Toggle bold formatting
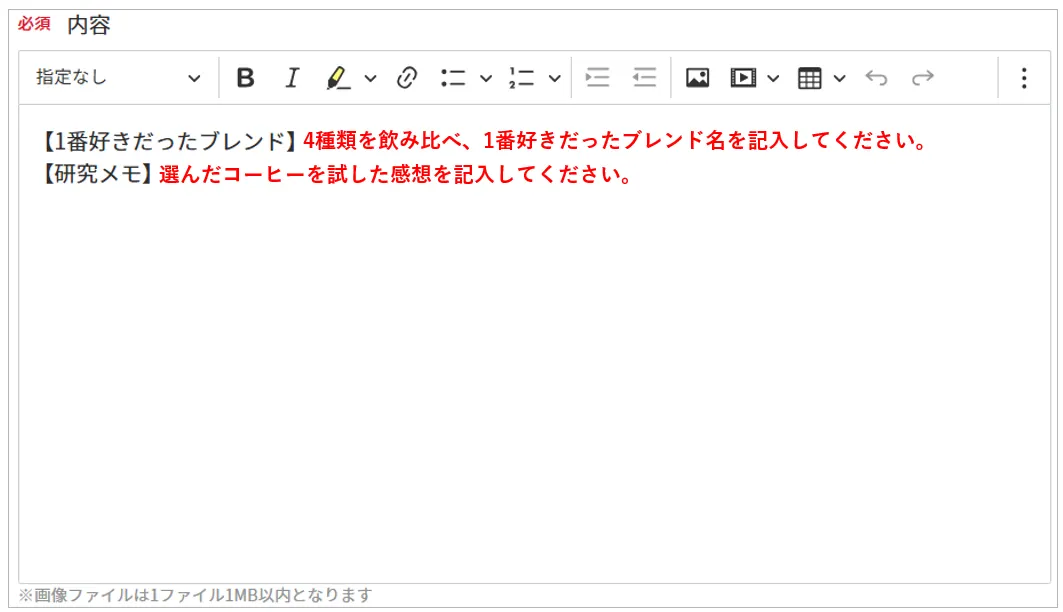 coord(245,78)
